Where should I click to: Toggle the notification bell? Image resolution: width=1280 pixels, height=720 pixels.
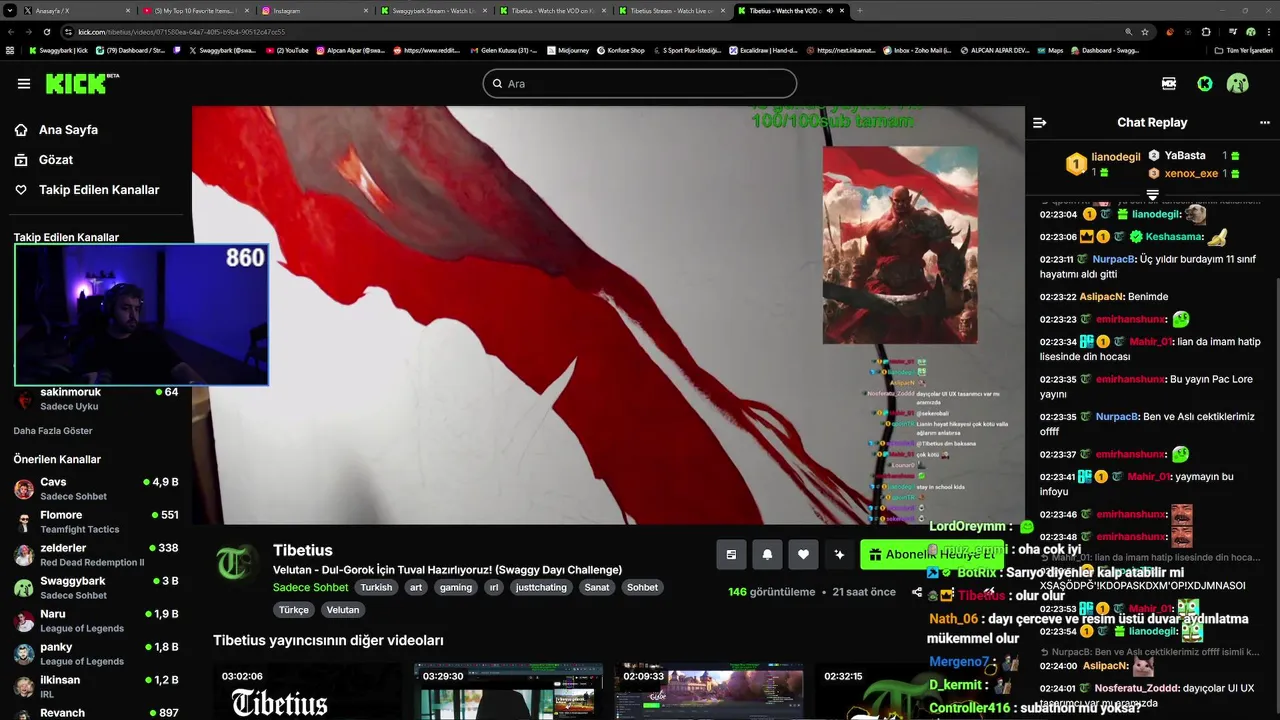pos(767,555)
